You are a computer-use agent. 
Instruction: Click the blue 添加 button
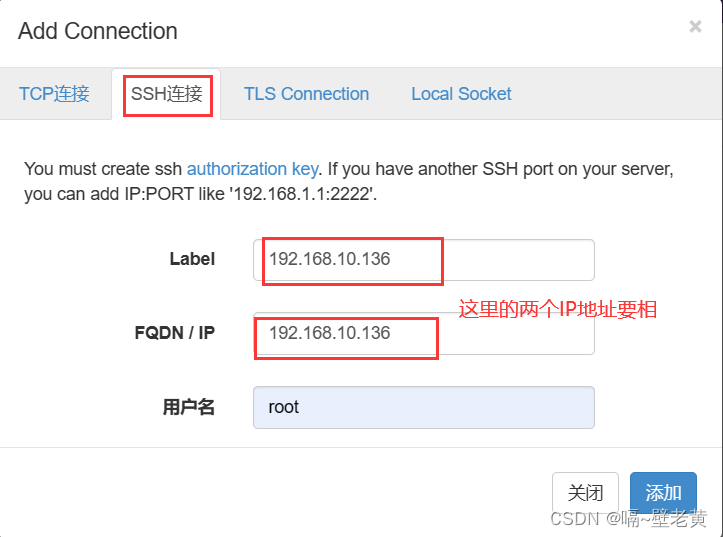click(x=663, y=493)
